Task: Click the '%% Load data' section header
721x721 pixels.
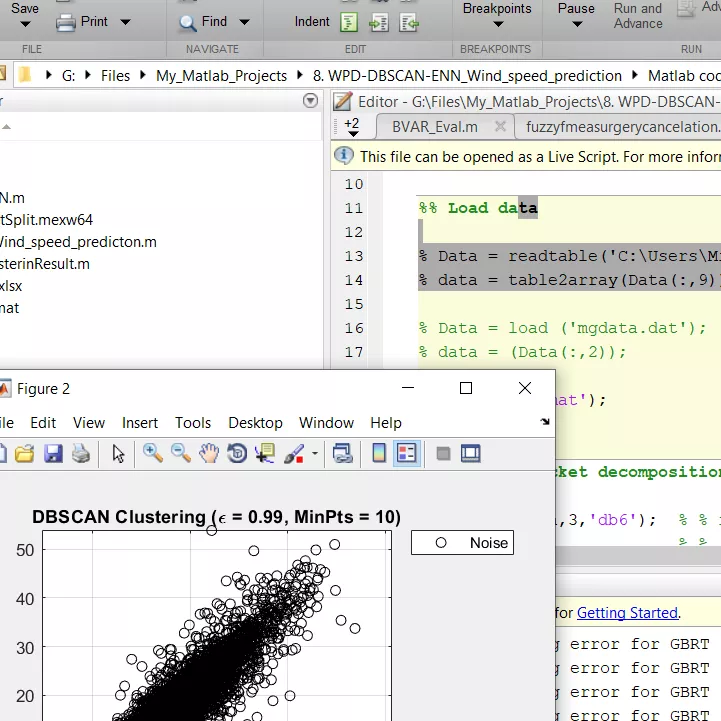Action: pyautogui.click(x=478, y=208)
